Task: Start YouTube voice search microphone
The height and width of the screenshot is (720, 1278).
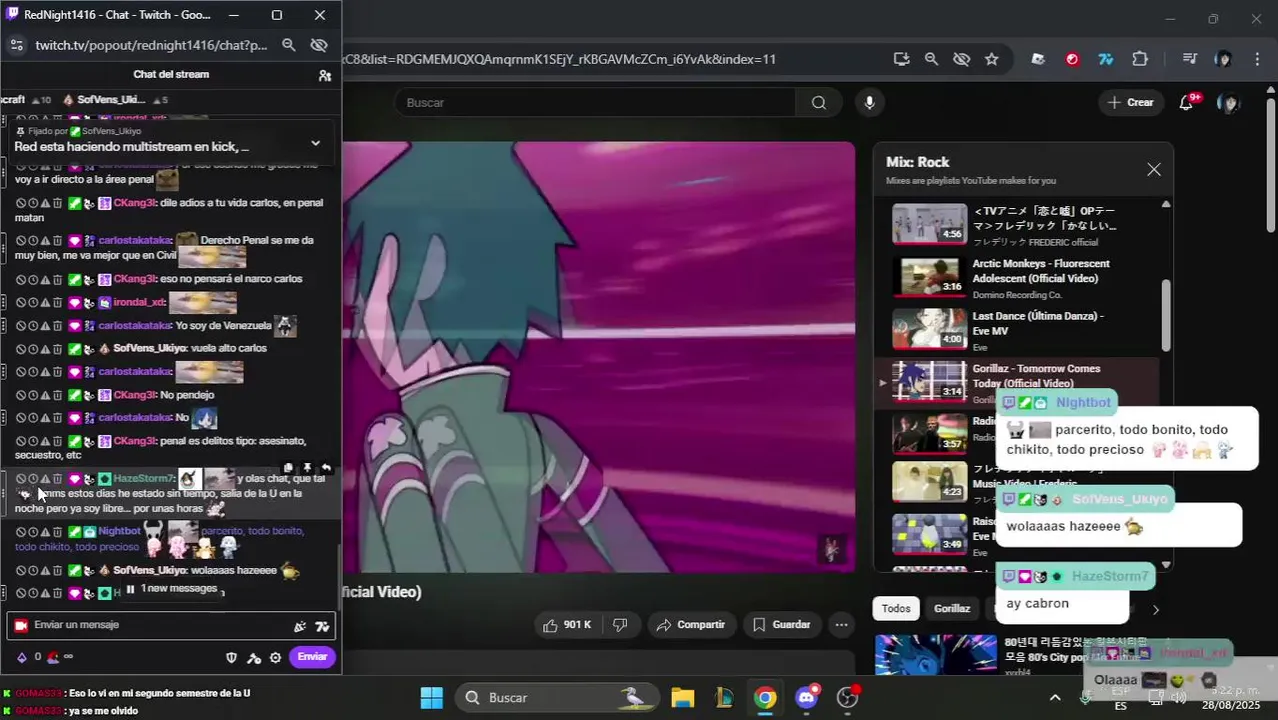Action: tap(869, 103)
